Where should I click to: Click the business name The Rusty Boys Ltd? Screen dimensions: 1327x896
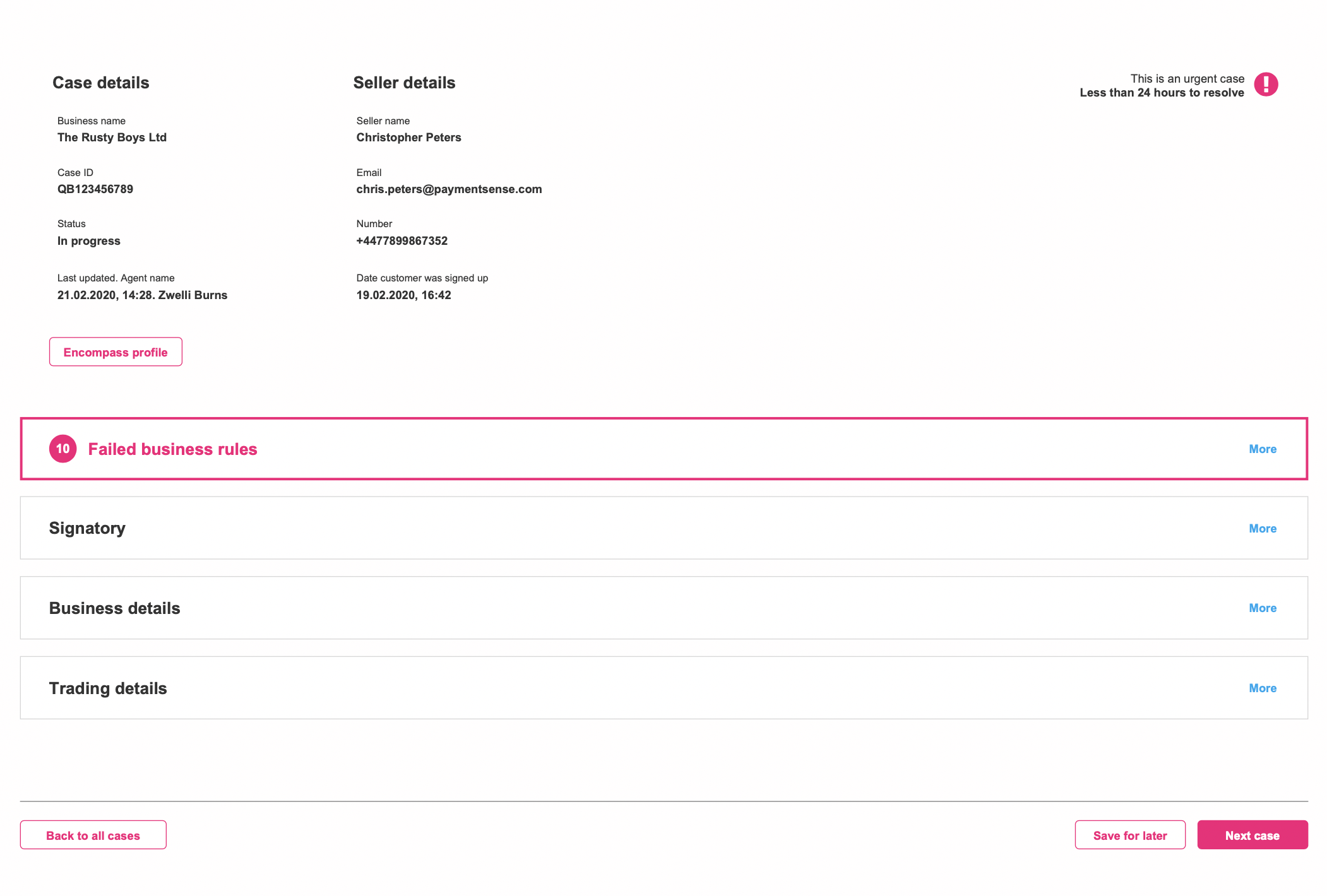pyautogui.click(x=112, y=138)
